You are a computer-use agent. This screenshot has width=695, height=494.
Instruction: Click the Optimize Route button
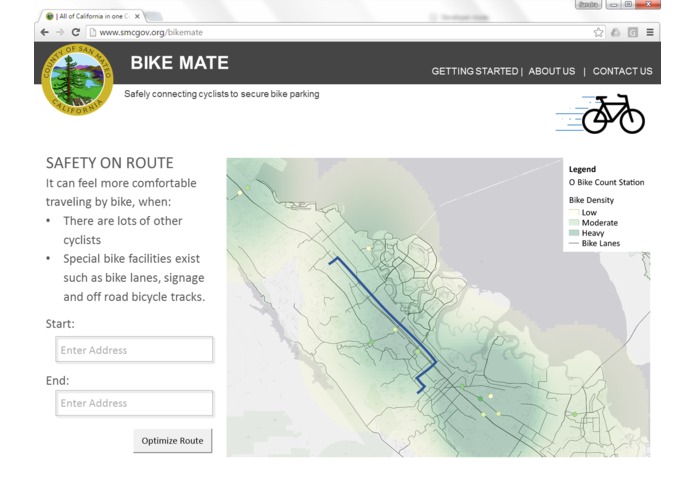172,440
